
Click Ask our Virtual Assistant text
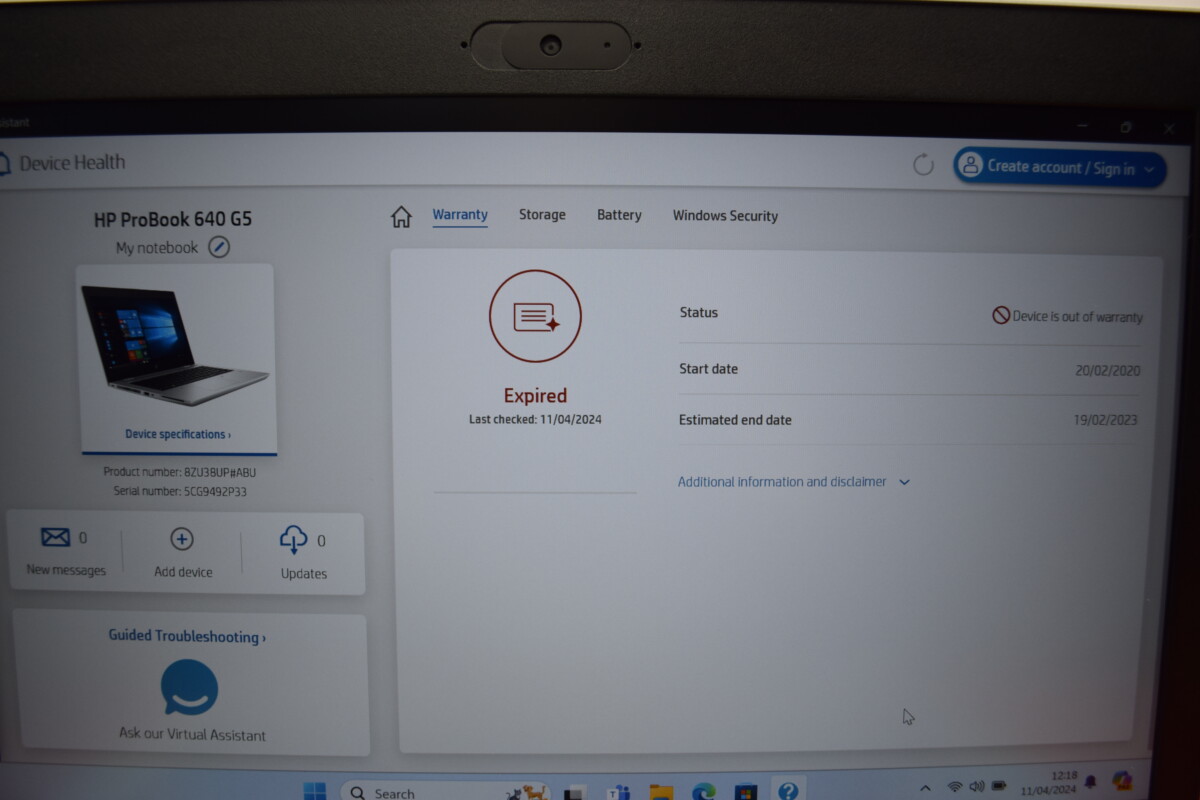pyautogui.click(x=192, y=734)
